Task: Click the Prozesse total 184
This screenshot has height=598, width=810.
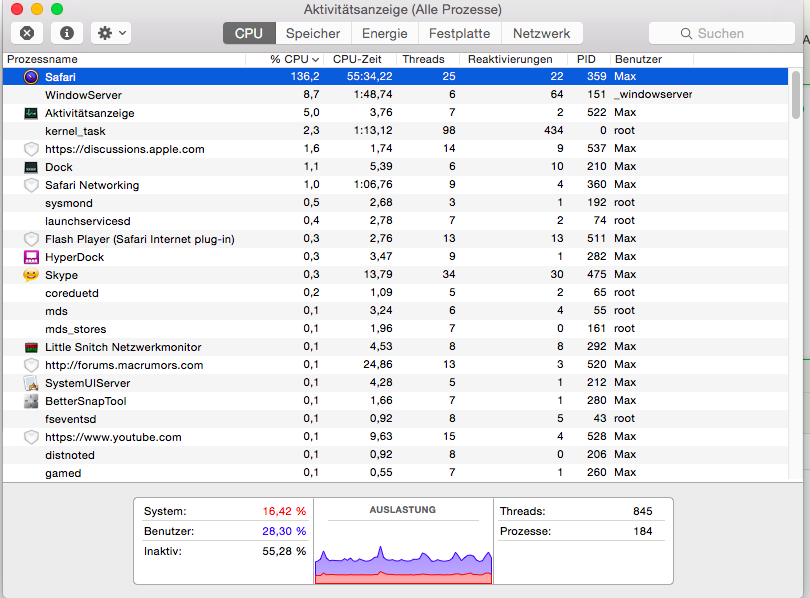Action: (x=643, y=531)
